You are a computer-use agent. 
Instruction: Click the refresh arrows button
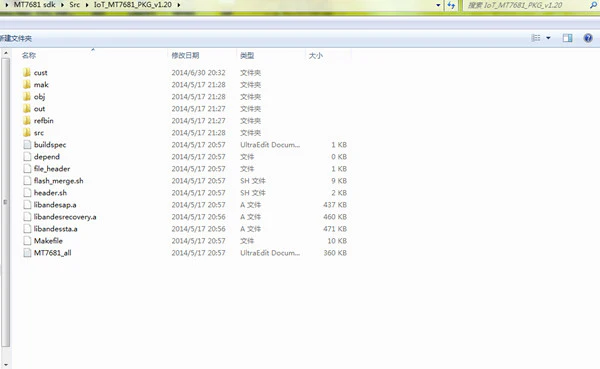451,5
